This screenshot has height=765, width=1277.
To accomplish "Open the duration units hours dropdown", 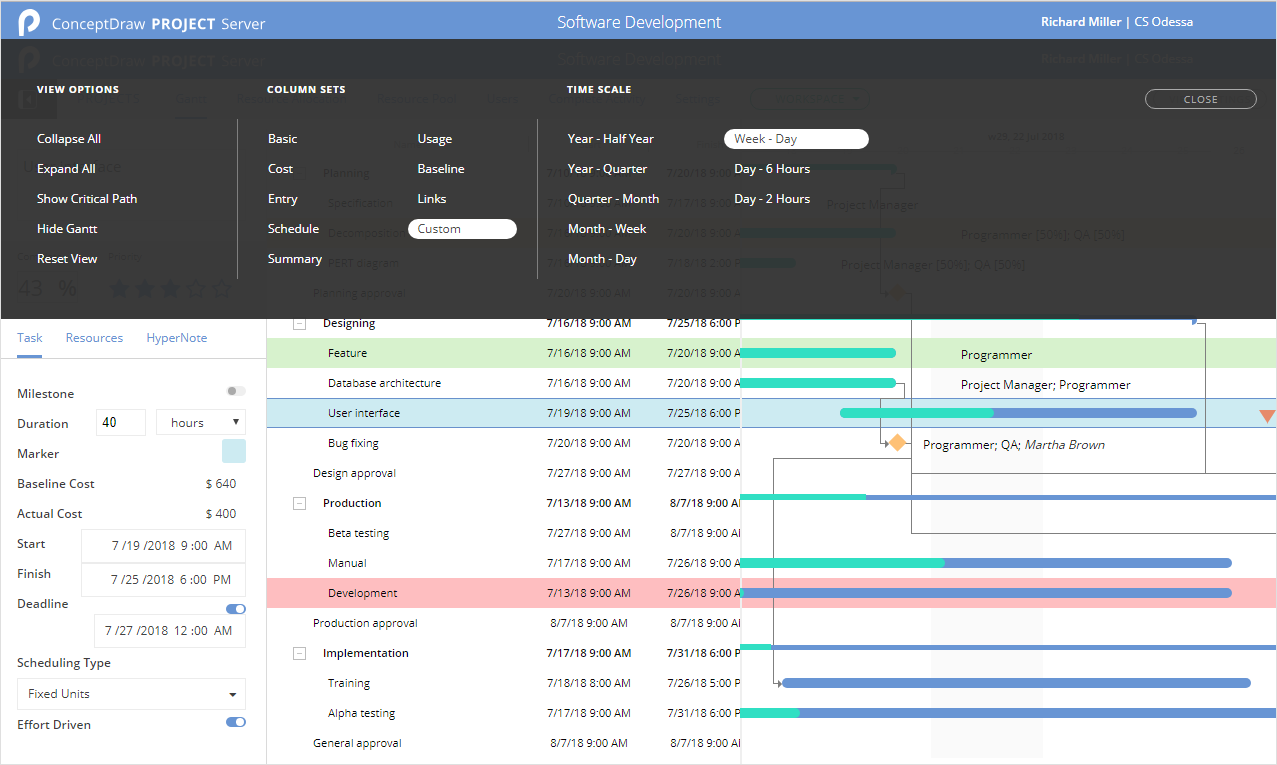I will click(201, 423).
